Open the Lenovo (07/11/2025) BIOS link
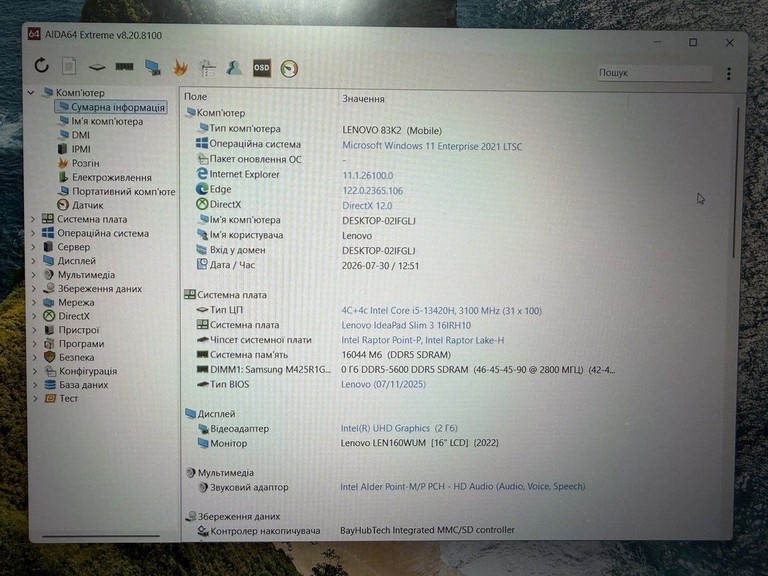 click(x=383, y=384)
